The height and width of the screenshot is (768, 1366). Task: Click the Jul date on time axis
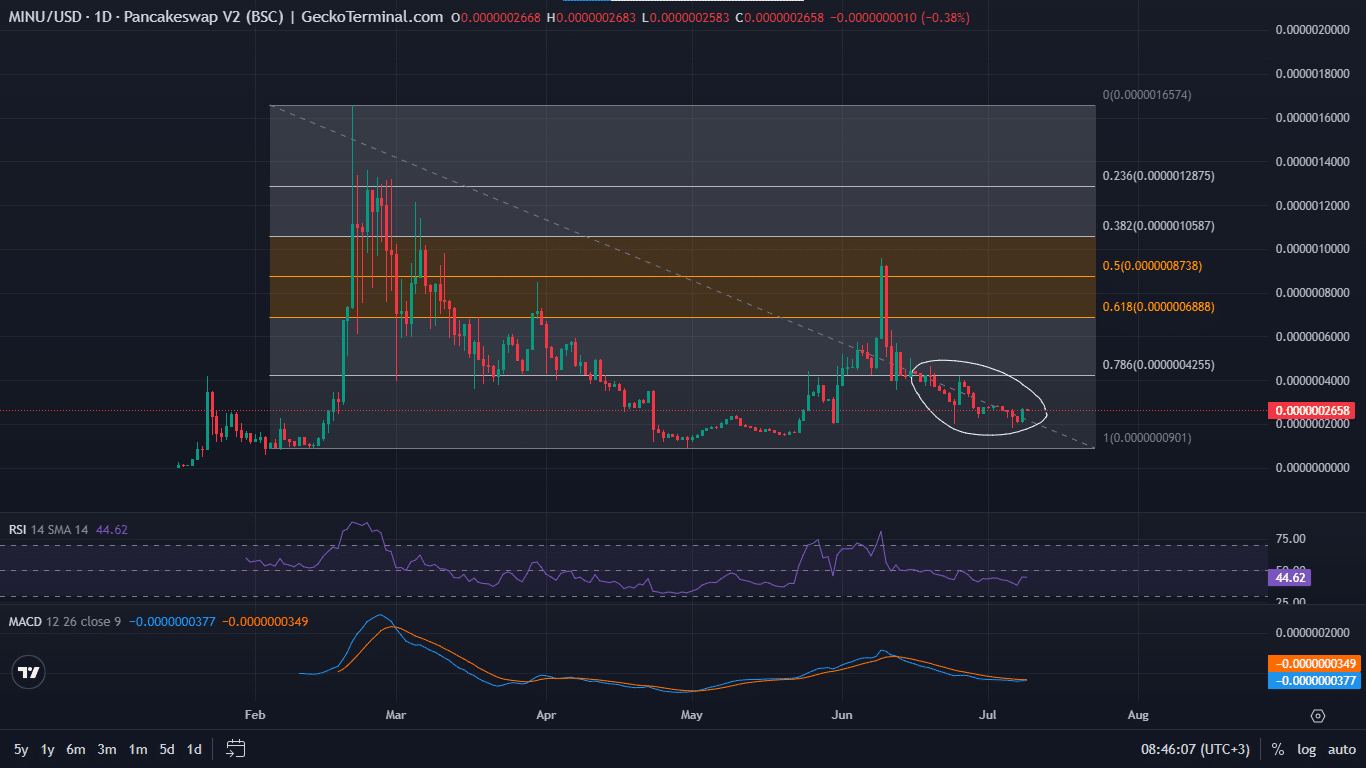tap(988, 716)
